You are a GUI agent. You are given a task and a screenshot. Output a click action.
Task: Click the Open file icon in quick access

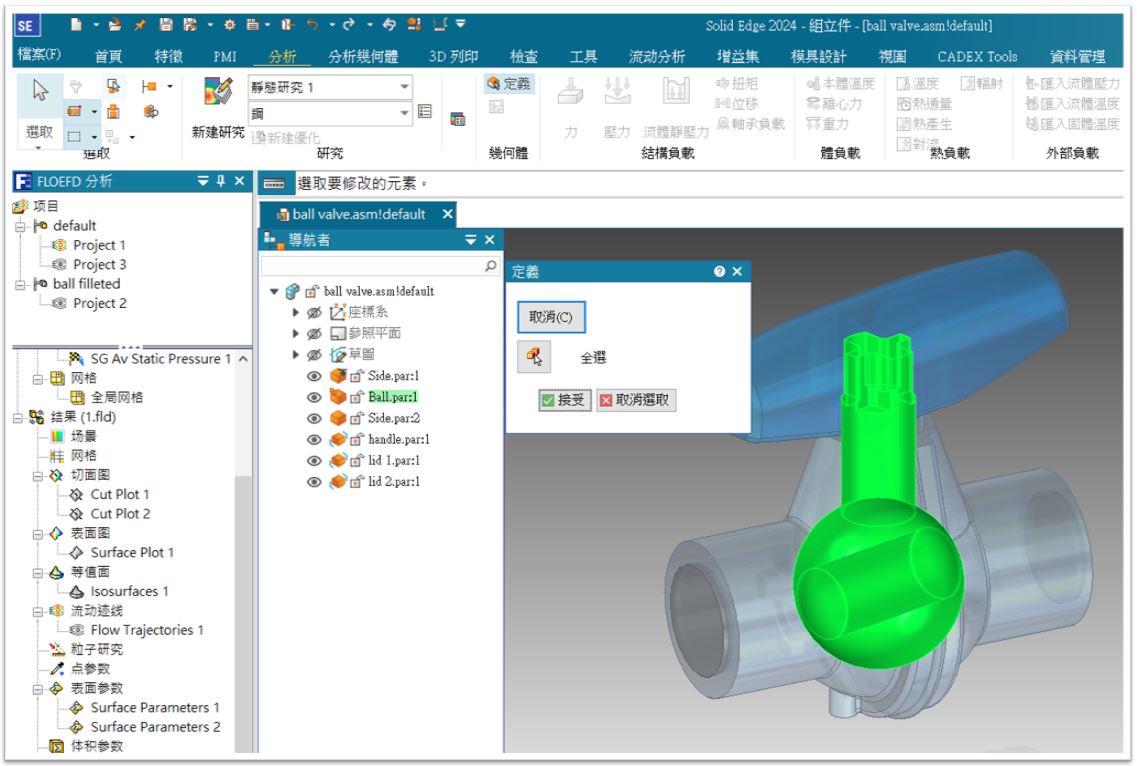[115, 25]
